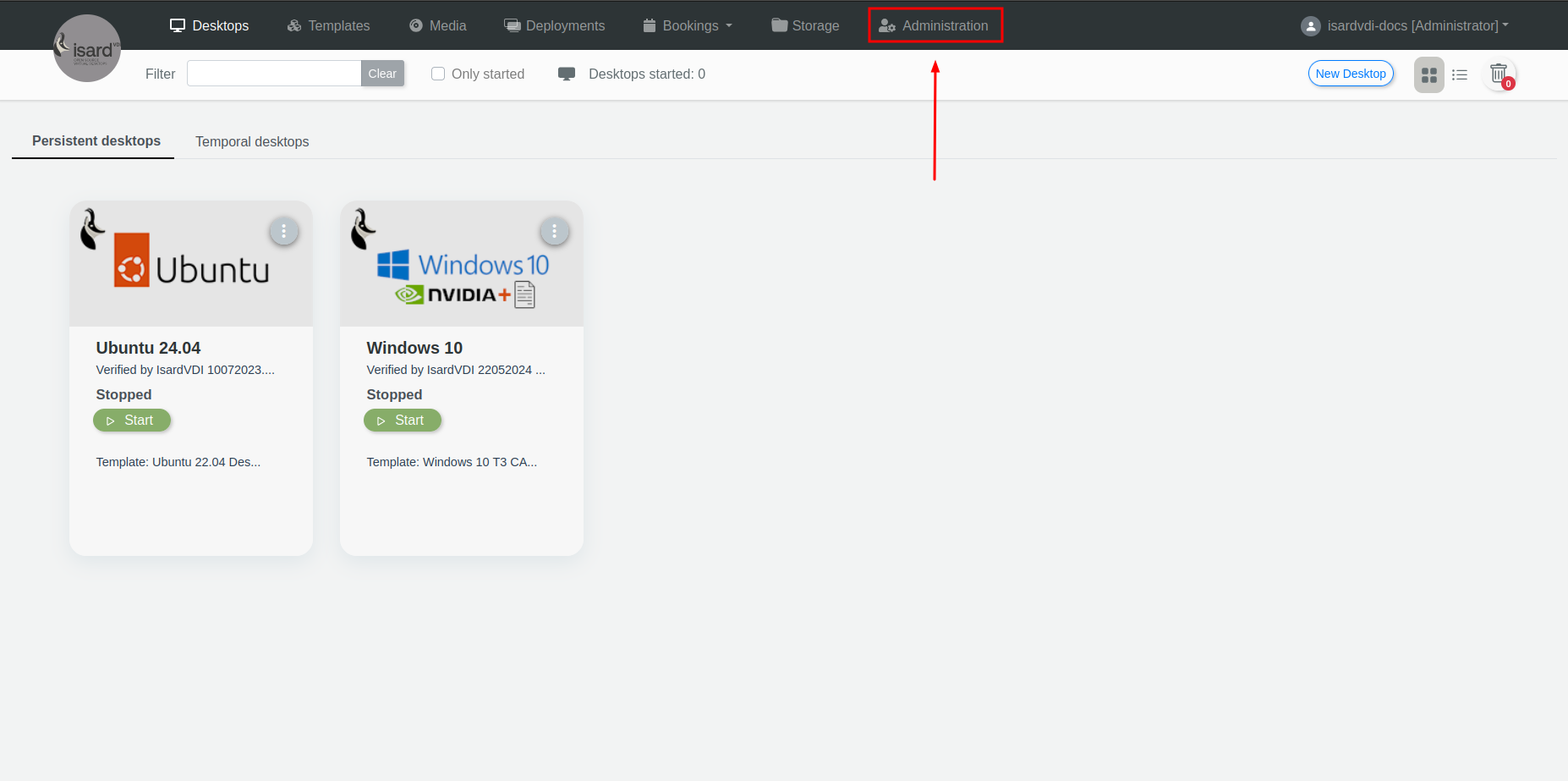1568x781 pixels.
Task: Open Ubuntu 24.04 card options menu
Action: 283,231
